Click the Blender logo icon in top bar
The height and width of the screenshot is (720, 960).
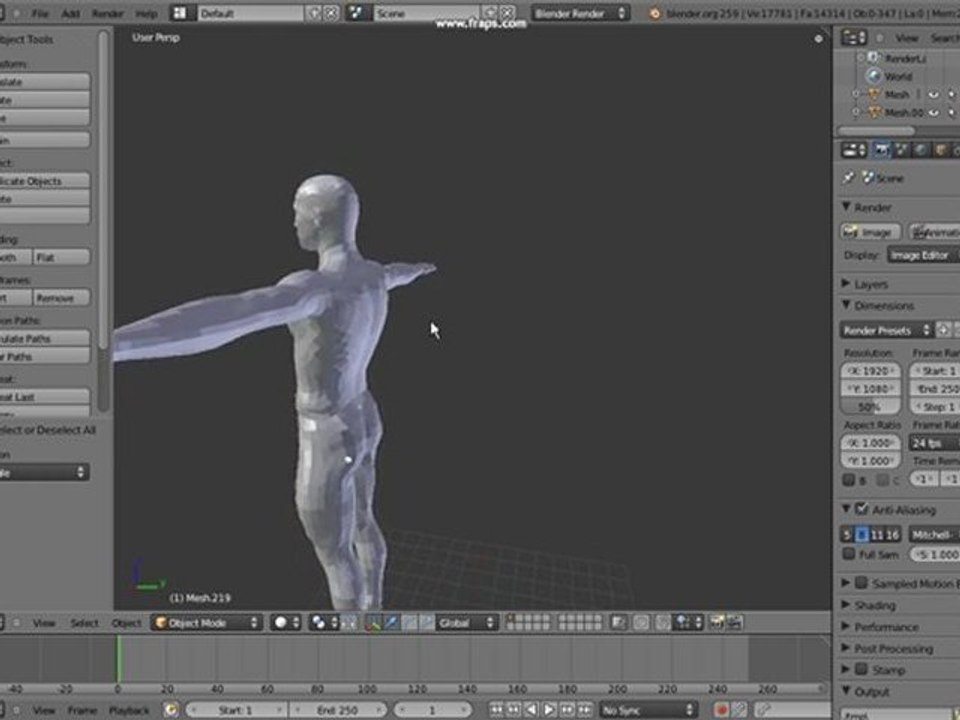[x=654, y=13]
